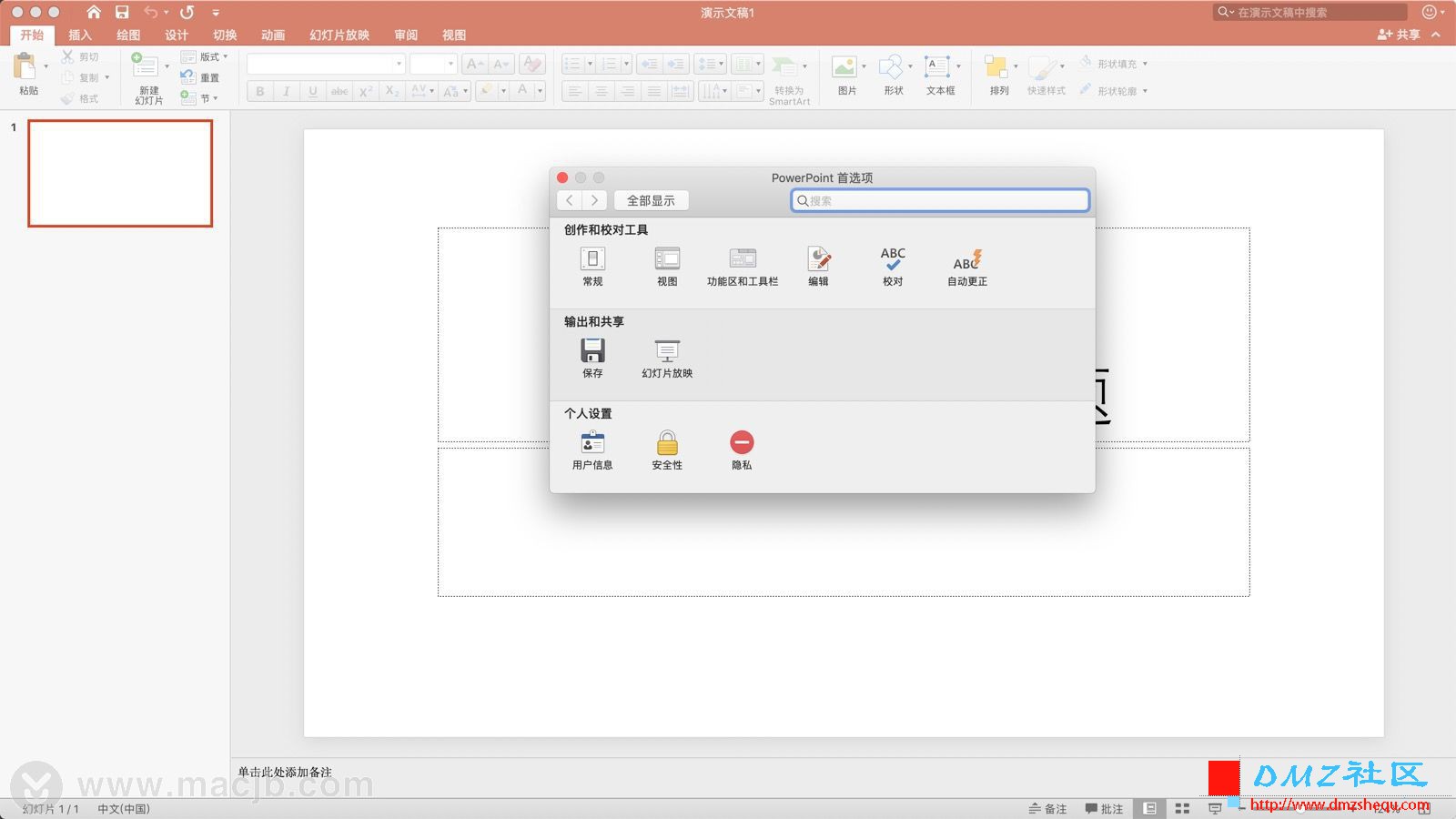The height and width of the screenshot is (819, 1456).
Task: Click the 图片 (Picture) icon
Action: (844, 66)
